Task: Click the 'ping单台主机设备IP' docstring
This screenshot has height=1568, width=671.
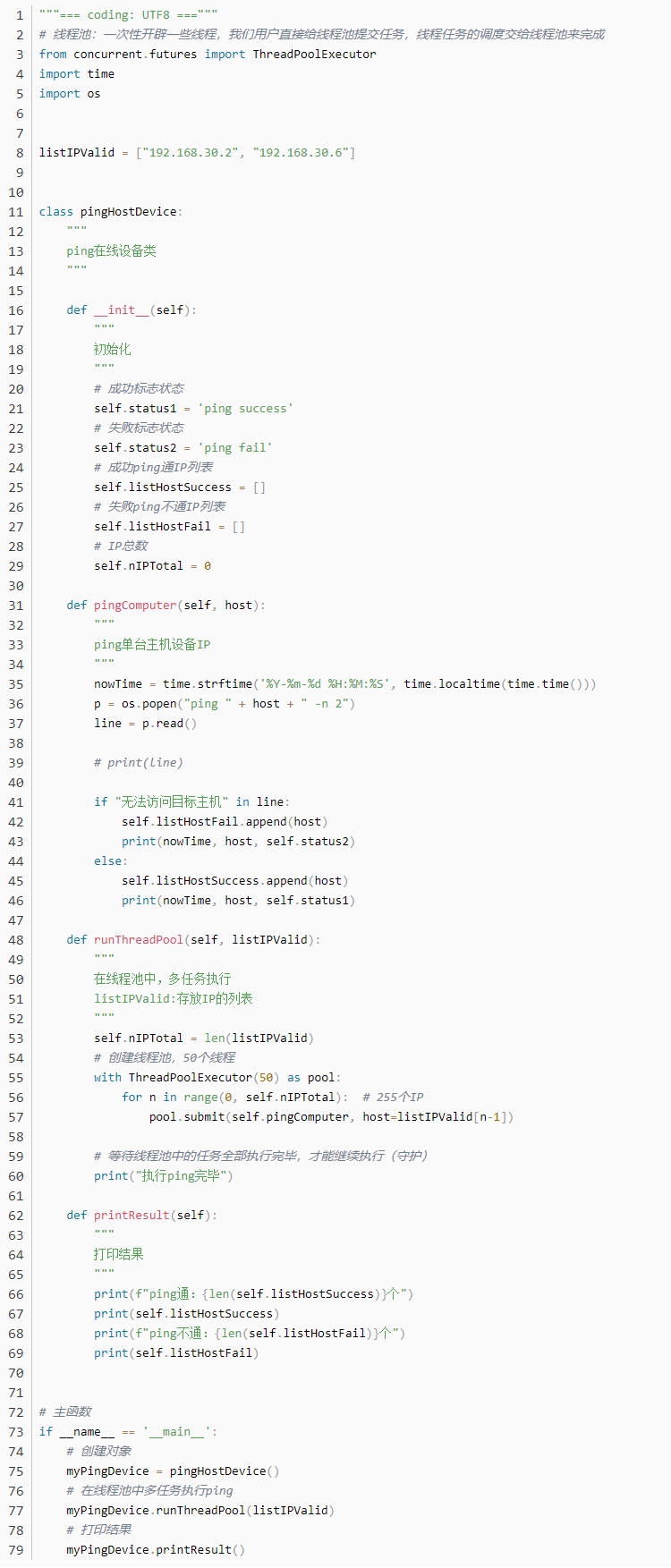Action: pyautogui.click(x=152, y=645)
